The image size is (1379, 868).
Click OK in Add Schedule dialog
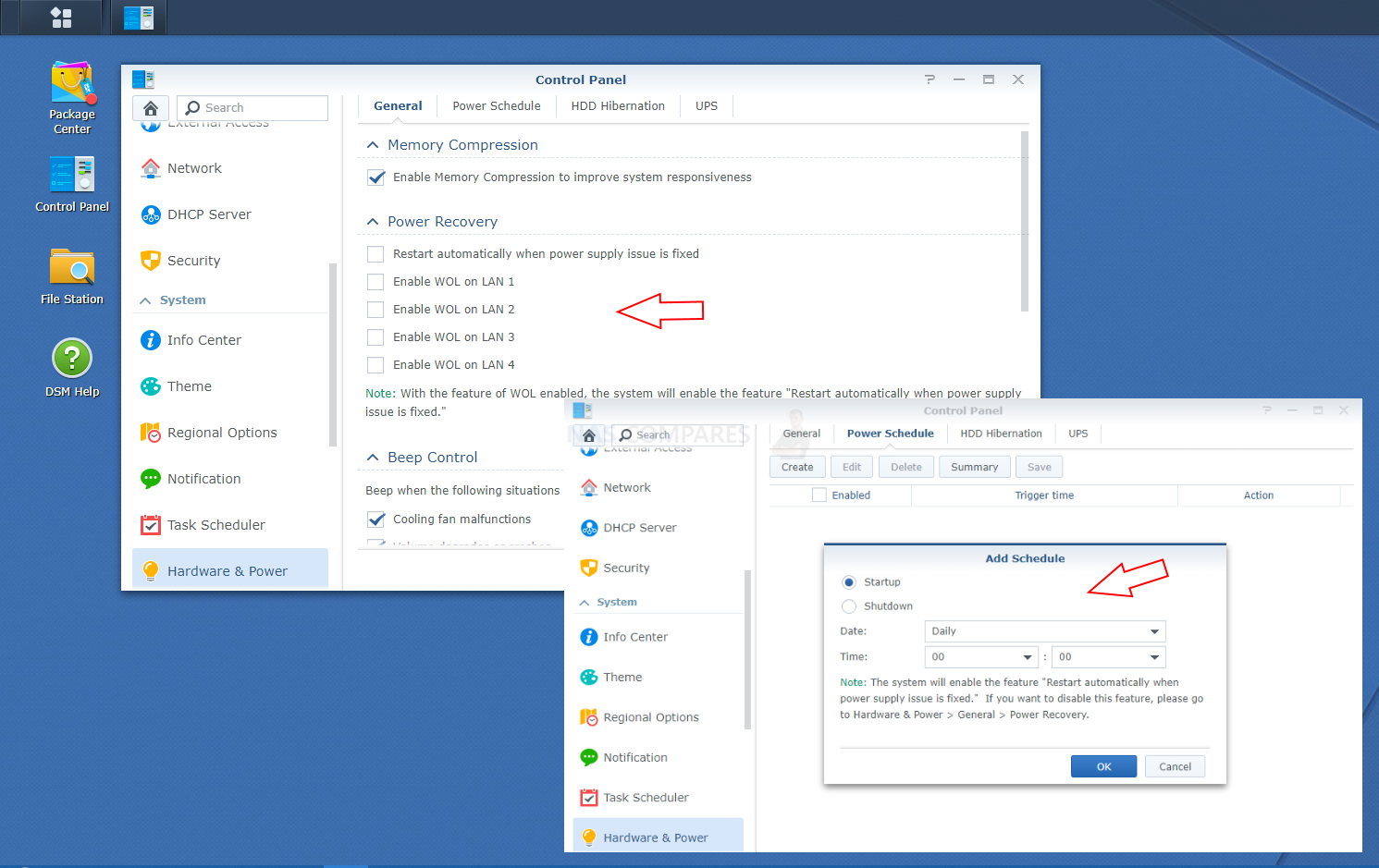[x=1104, y=766]
